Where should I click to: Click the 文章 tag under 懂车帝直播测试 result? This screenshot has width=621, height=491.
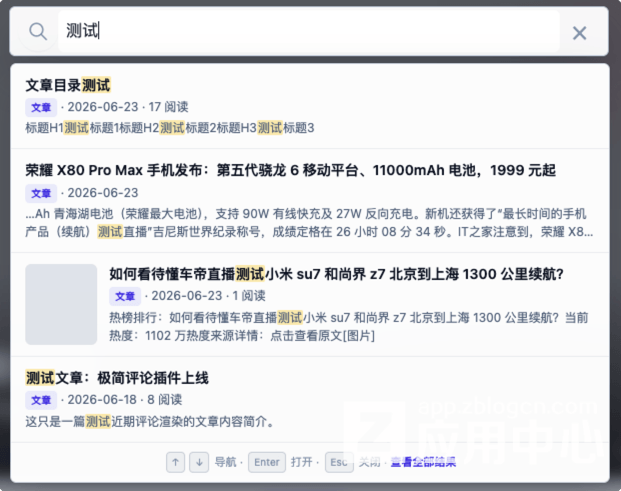[125, 296]
